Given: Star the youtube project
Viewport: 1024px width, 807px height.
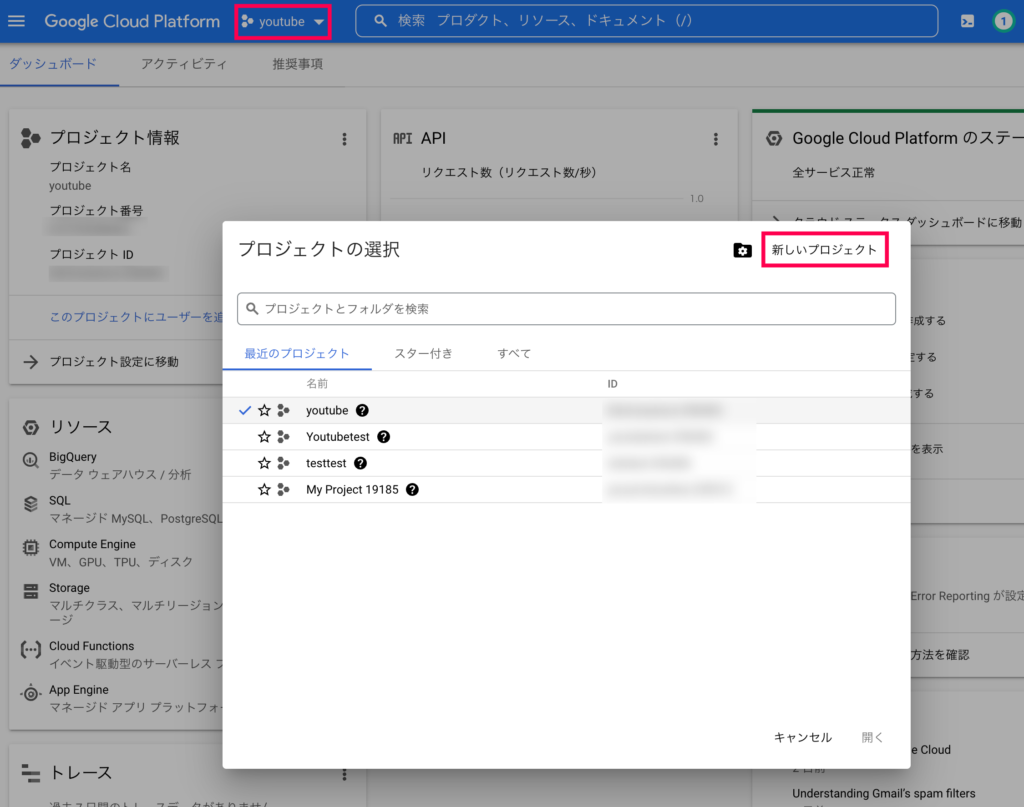Looking at the screenshot, I should click(x=264, y=411).
